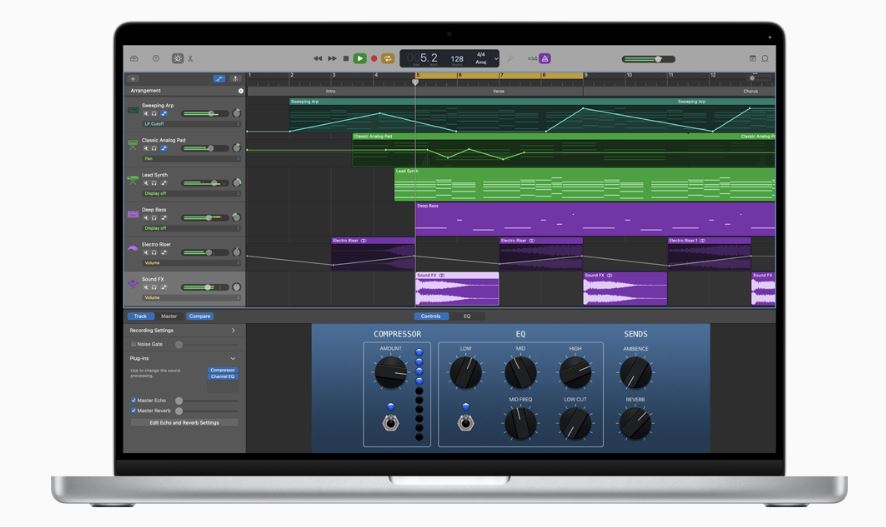Solo the Lead Synth track
Viewport: 886px width, 527px height.
click(x=154, y=183)
